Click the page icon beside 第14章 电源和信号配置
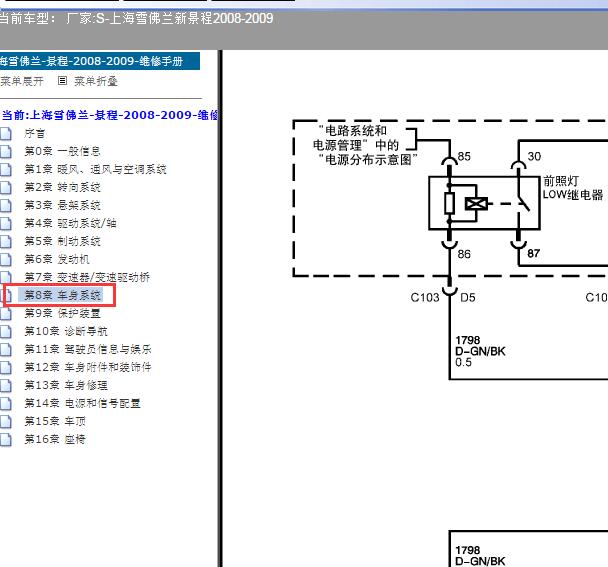This screenshot has height=567, width=608. pos(5,403)
